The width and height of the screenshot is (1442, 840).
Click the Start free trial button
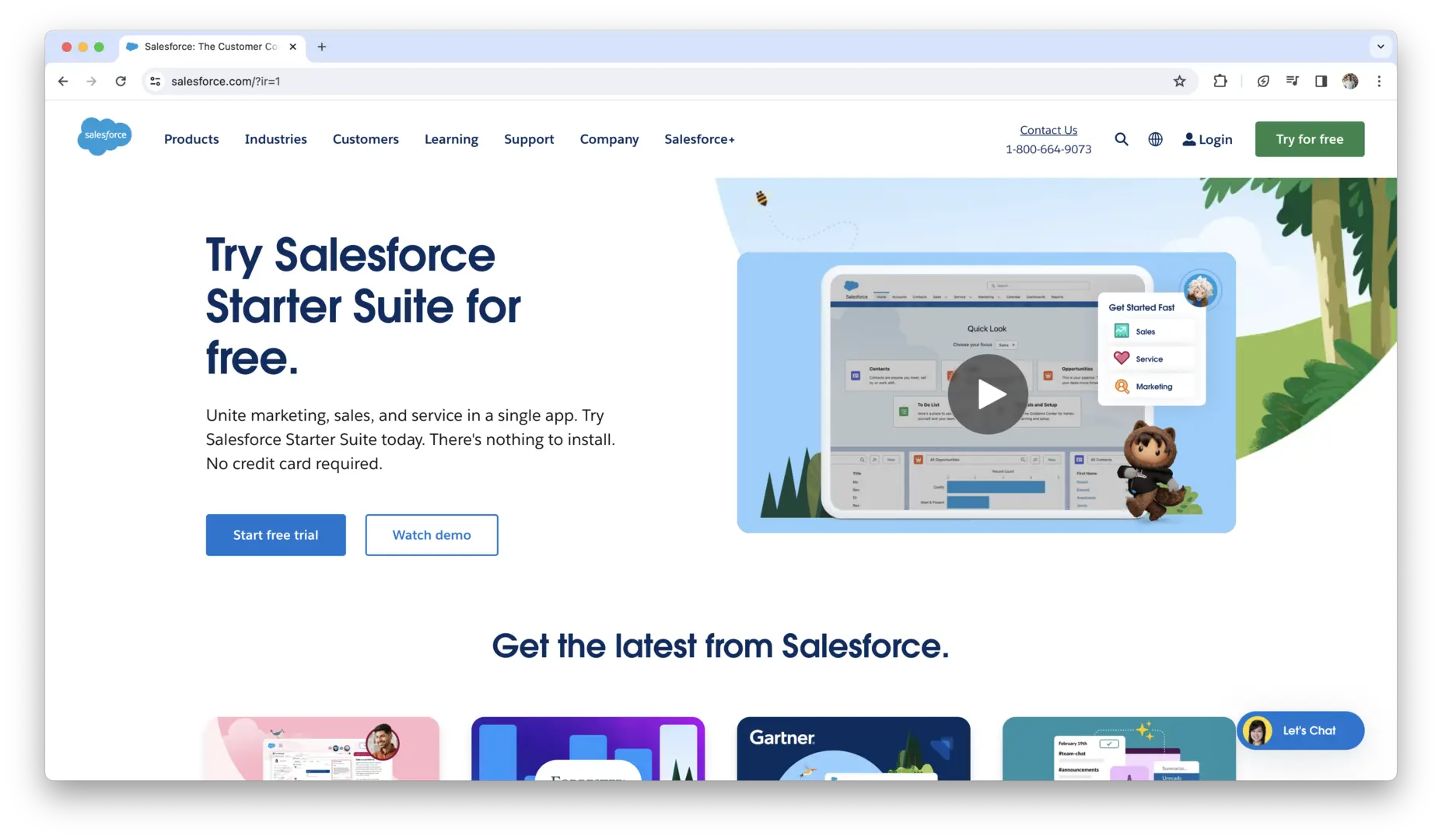[x=275, y=534]
